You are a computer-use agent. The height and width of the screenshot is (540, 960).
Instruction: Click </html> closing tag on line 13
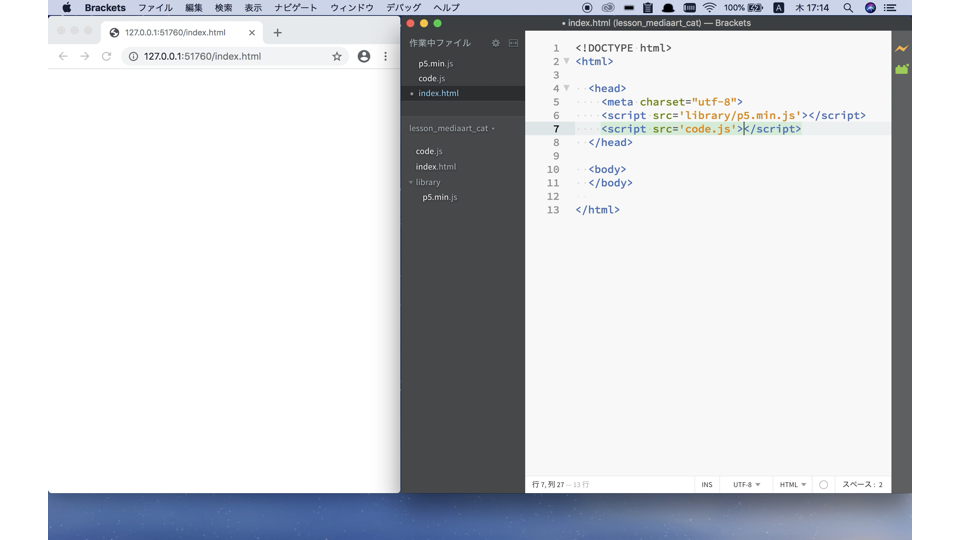[x=598, y=210]
